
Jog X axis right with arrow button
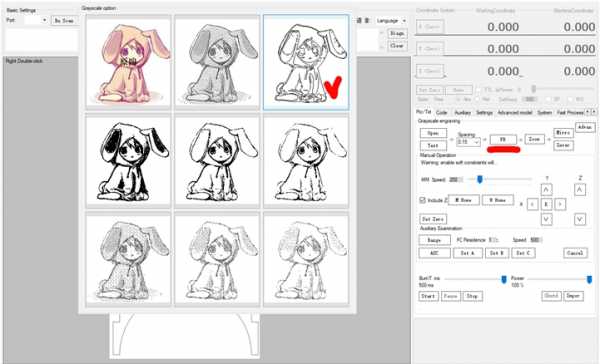(560, 204)
